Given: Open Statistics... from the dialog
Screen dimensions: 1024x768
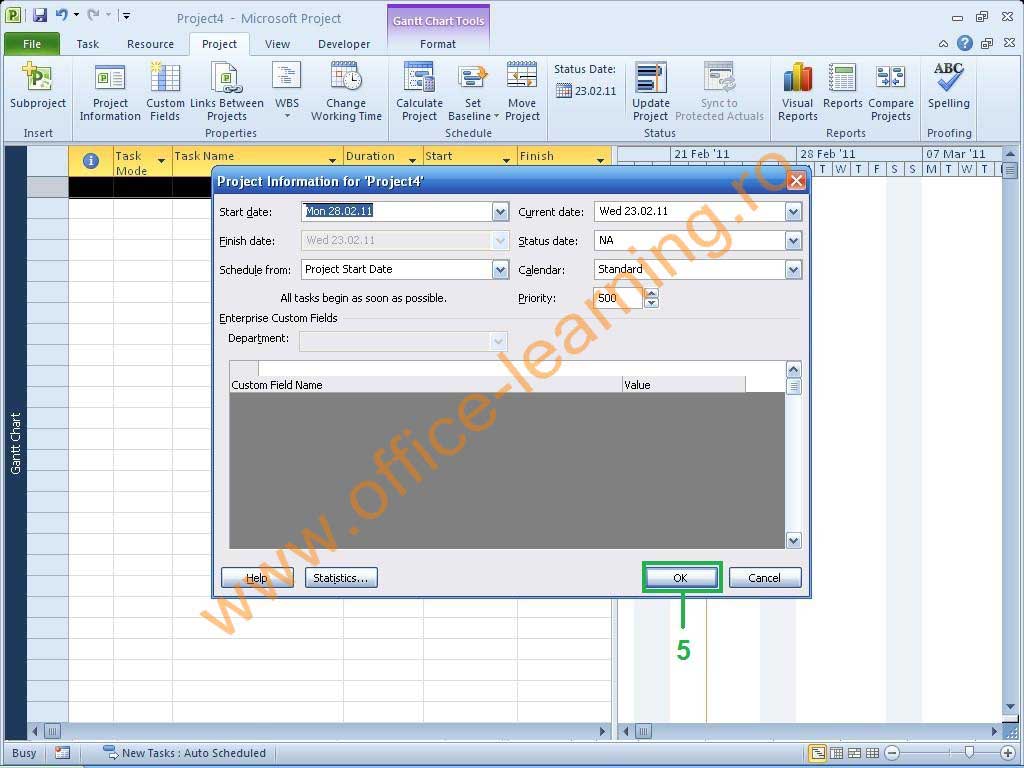Looking at the screenshot, I should [341, 578].
